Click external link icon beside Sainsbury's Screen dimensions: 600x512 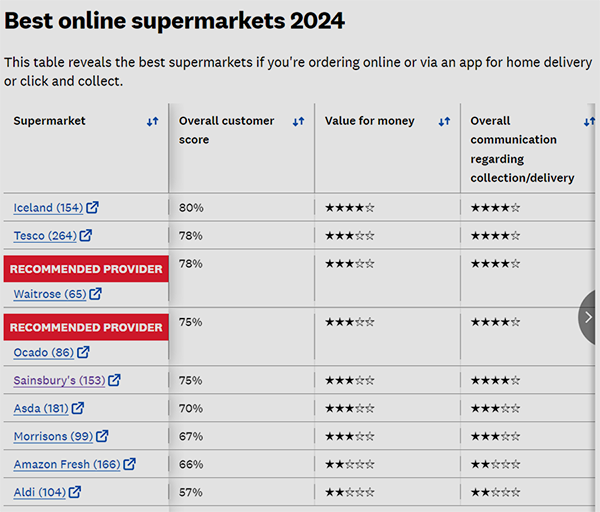[114, 380]
